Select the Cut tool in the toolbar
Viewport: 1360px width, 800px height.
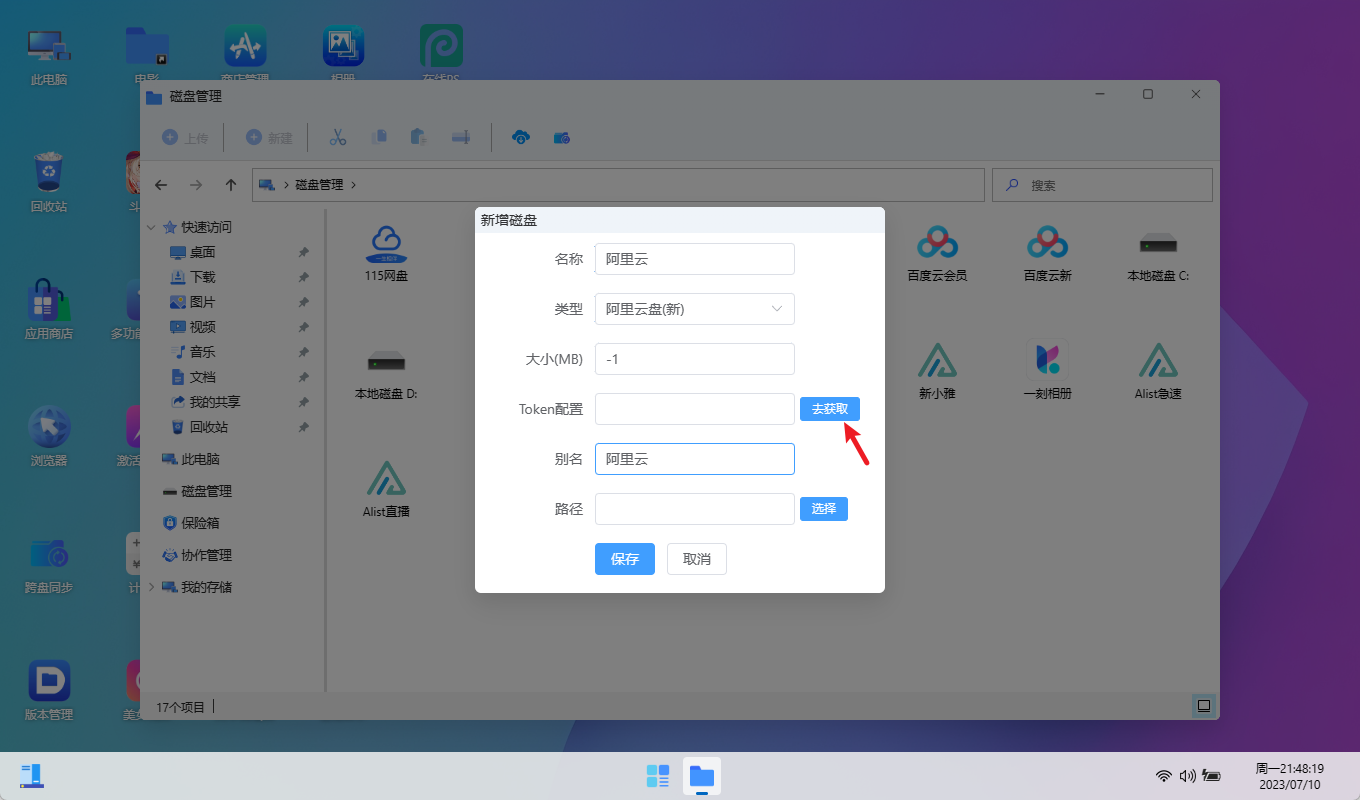click(x=338, y=137)
